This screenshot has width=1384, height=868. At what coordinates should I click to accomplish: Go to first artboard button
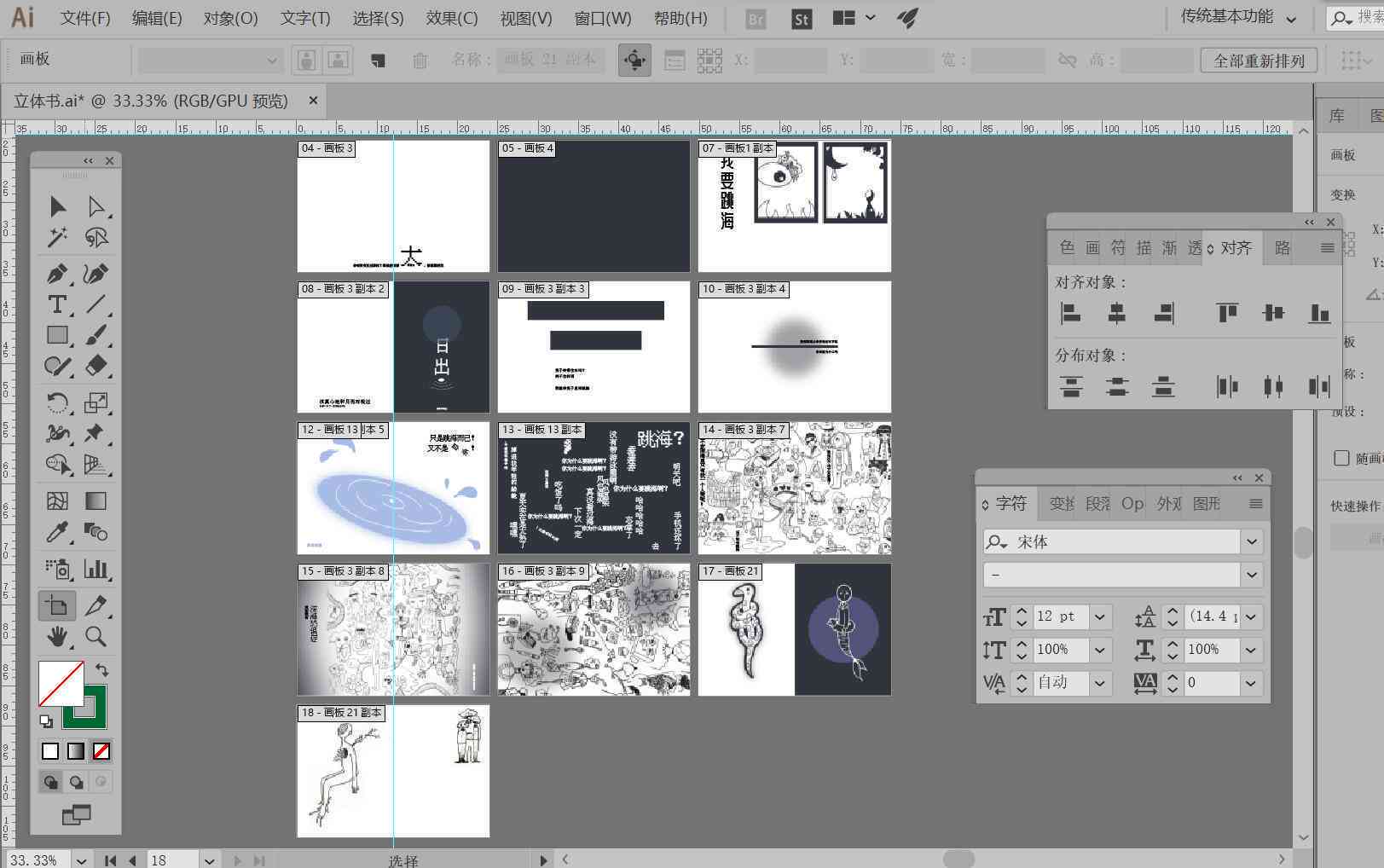[110, 859]
